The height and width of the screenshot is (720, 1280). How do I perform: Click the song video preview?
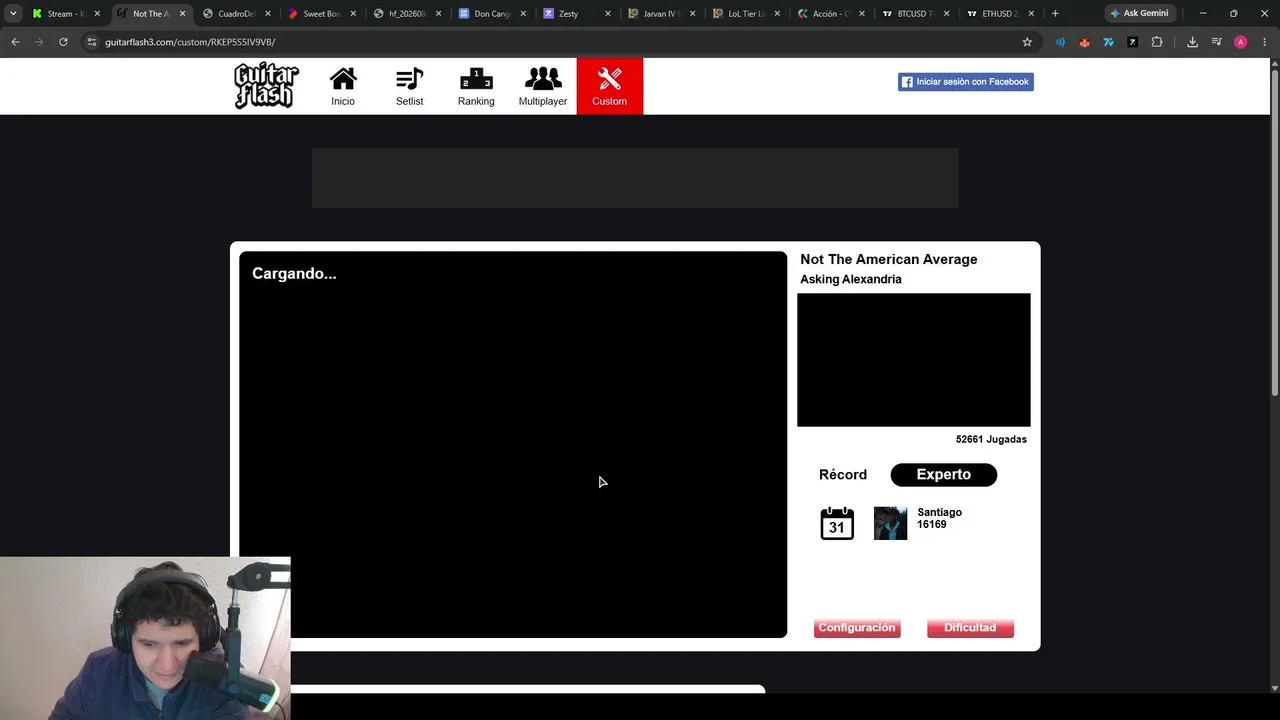pos(914,360)
